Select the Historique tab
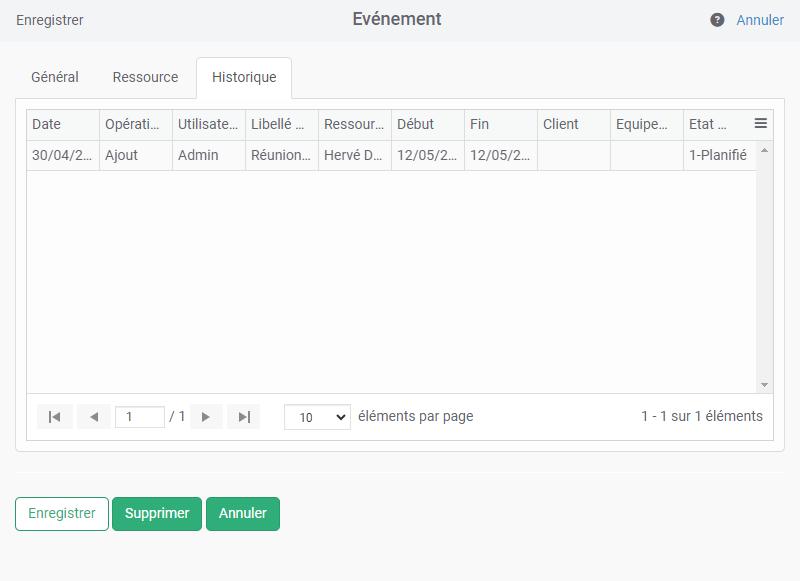The height and width of the screenshot is (581, 800). 244,77
